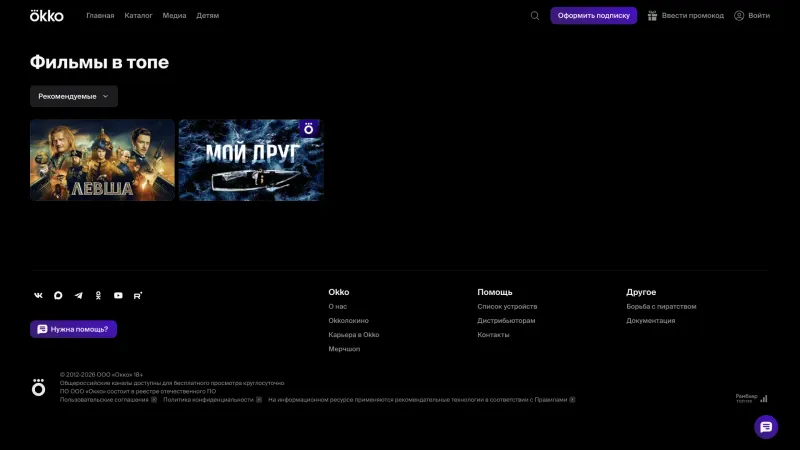Open the Левша movie poster
This screenshot has width=800, height=450.
pyautogui.click(x=102, y=160)
